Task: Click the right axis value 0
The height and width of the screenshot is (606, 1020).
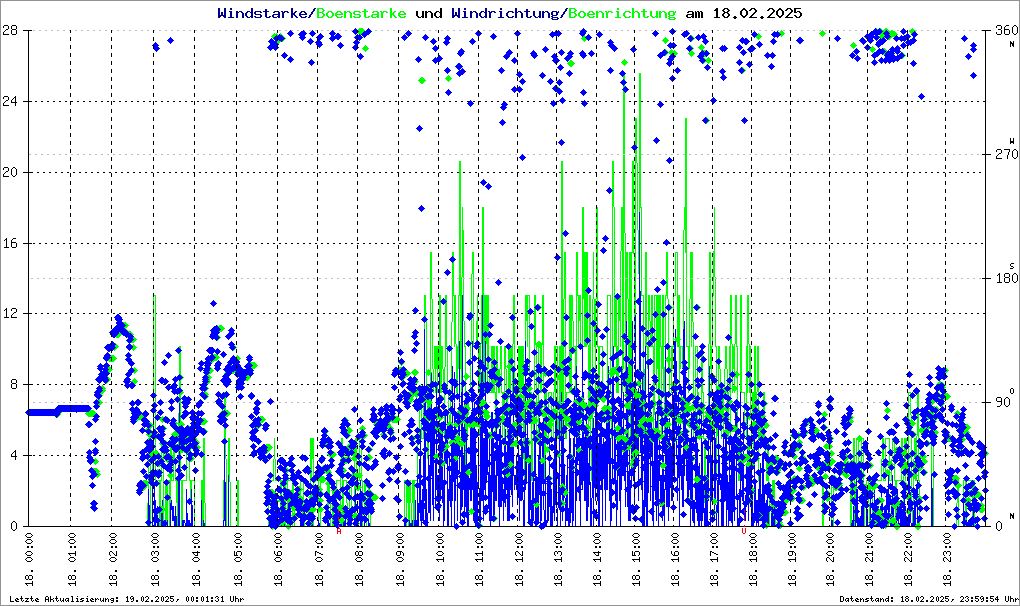Action: click(1000, 526)
